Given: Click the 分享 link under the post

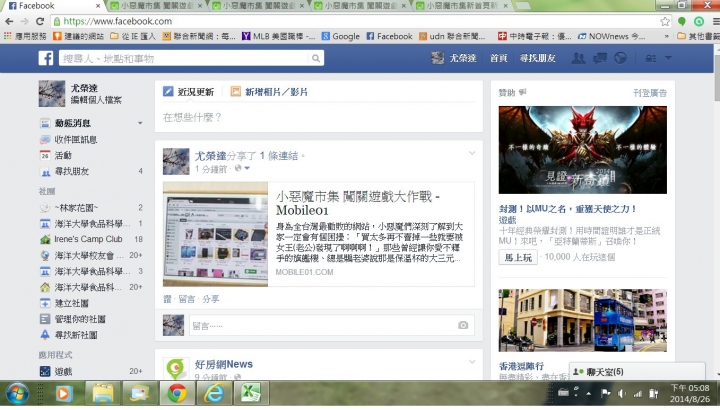Looking at the screenshot, I should [211, 299].
